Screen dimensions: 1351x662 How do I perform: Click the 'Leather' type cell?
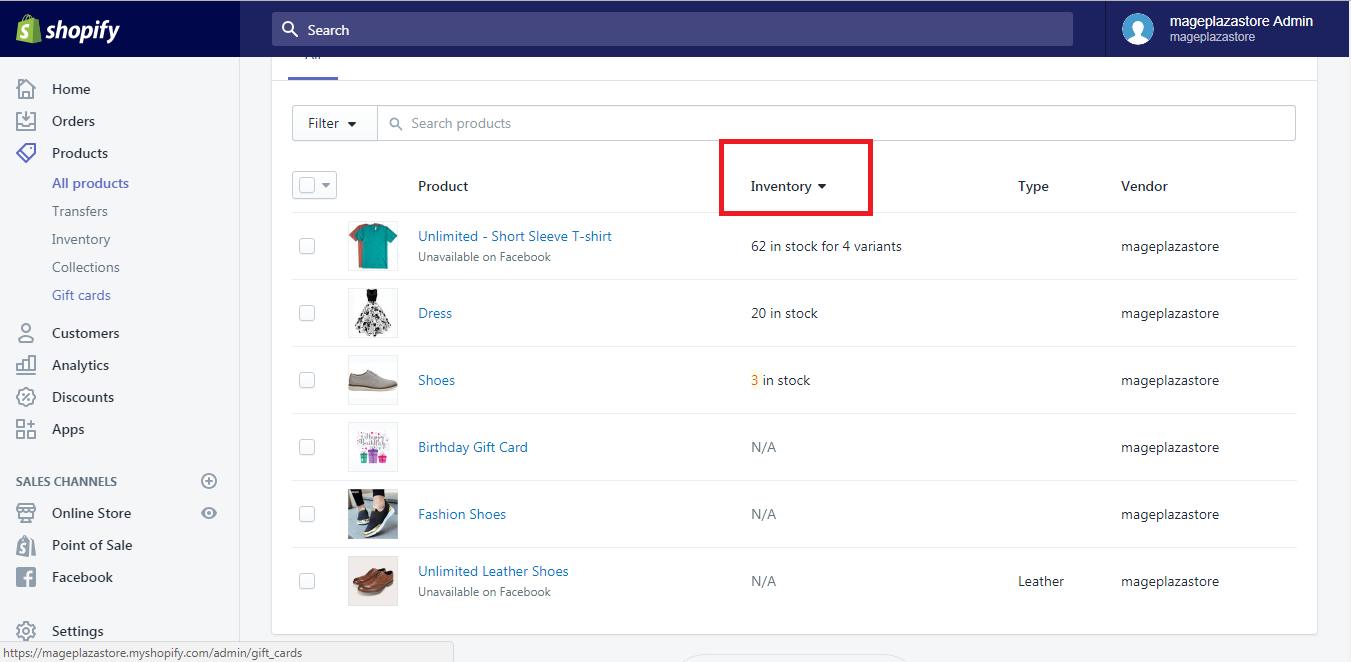tap(1041, 581)
